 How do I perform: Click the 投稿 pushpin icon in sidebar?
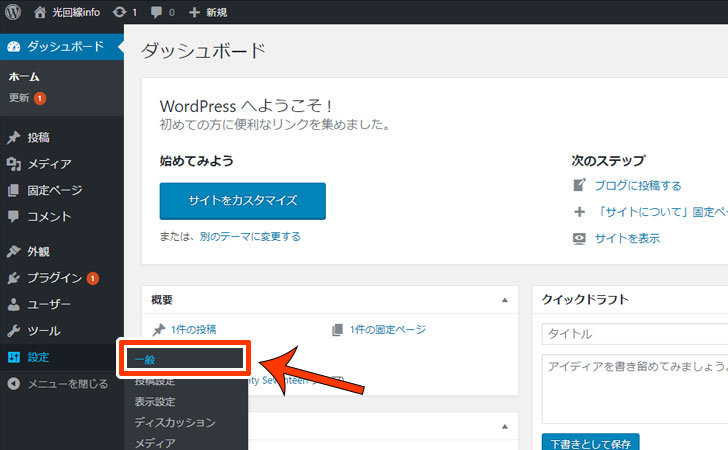click(13, 137)
